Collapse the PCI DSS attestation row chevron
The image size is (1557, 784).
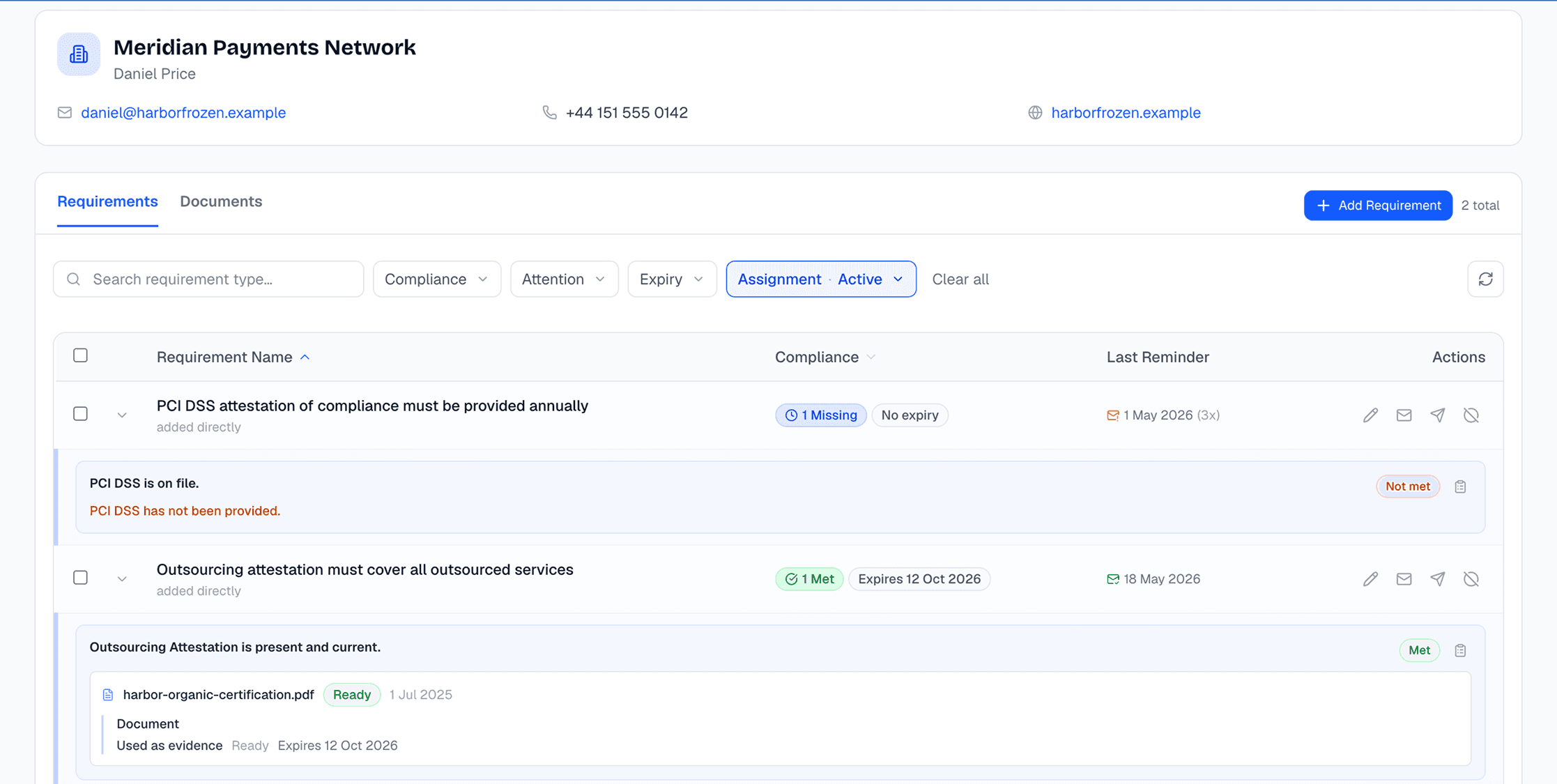[122, 415]
